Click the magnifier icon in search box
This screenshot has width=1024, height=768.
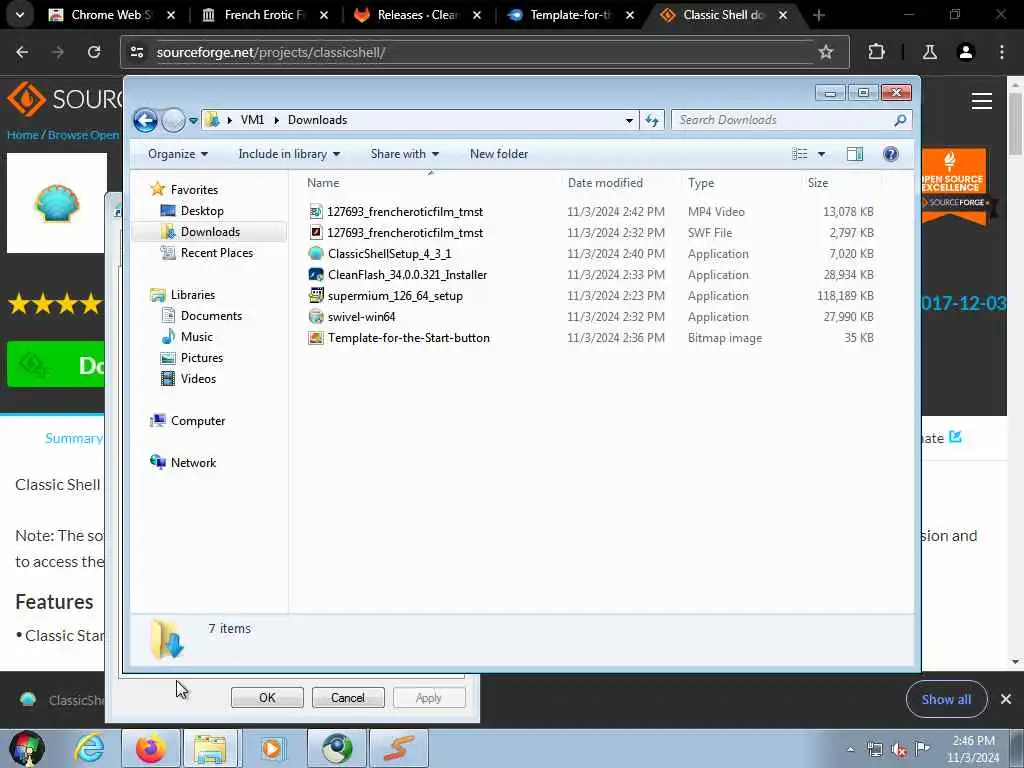coord(900,120)
